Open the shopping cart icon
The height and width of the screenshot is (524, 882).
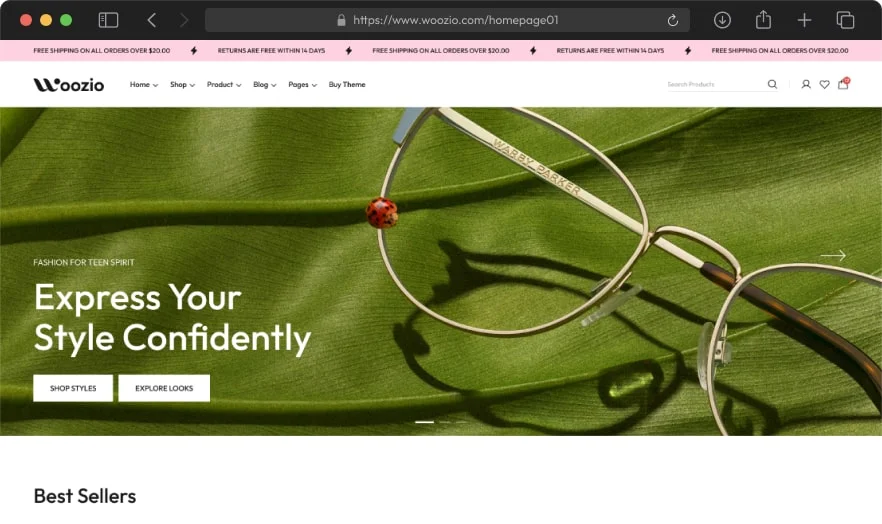tap(843, 84)
